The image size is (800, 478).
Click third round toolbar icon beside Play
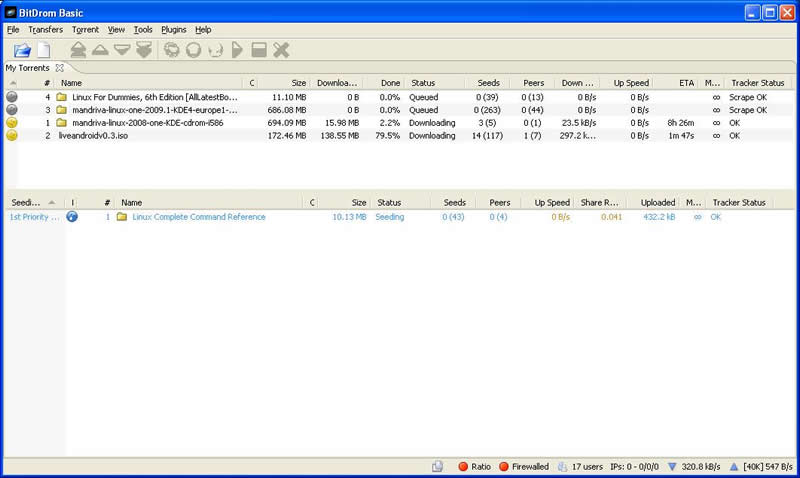click(215, 50)
